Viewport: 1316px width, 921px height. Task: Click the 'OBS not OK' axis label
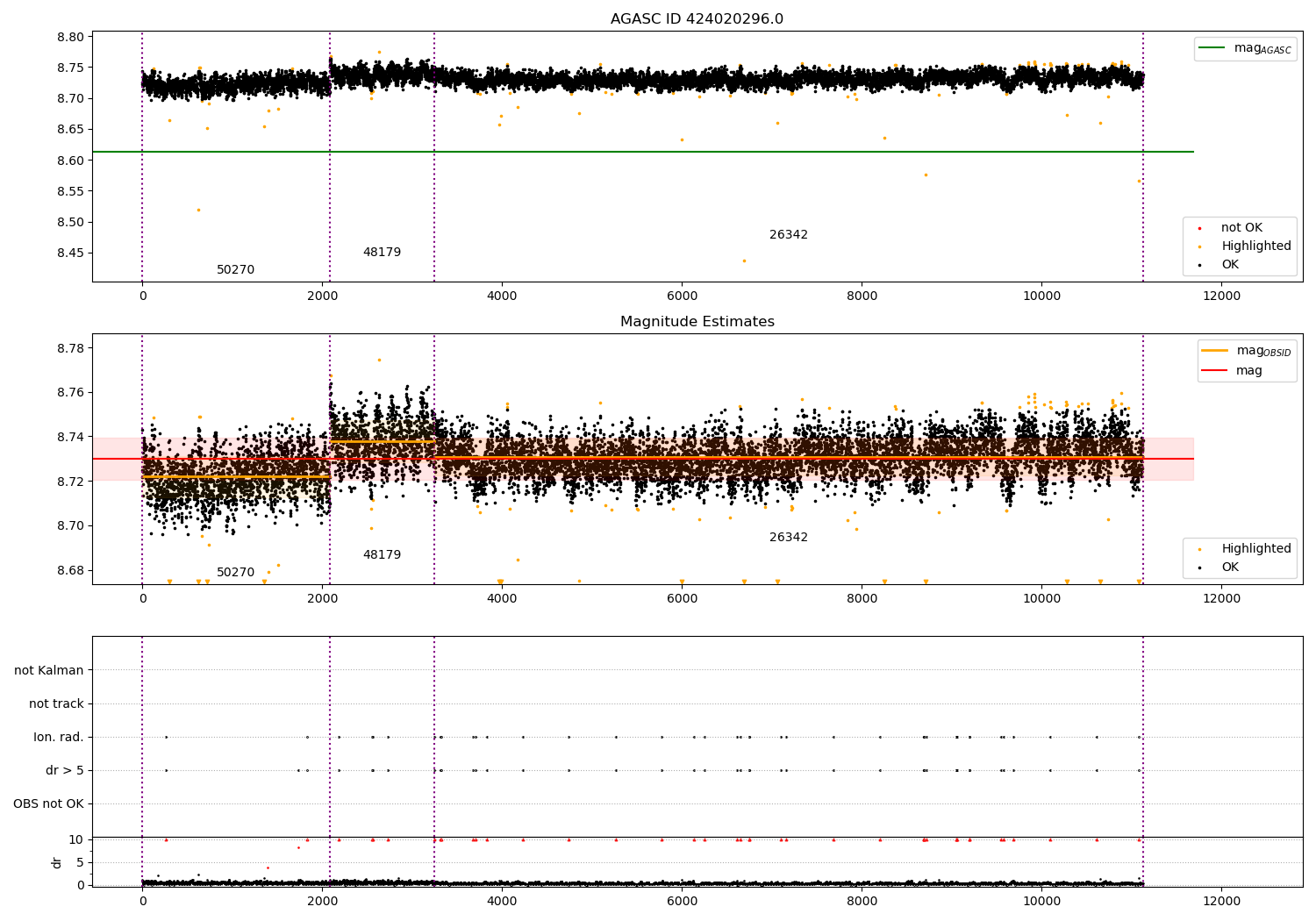click(48, 804)
